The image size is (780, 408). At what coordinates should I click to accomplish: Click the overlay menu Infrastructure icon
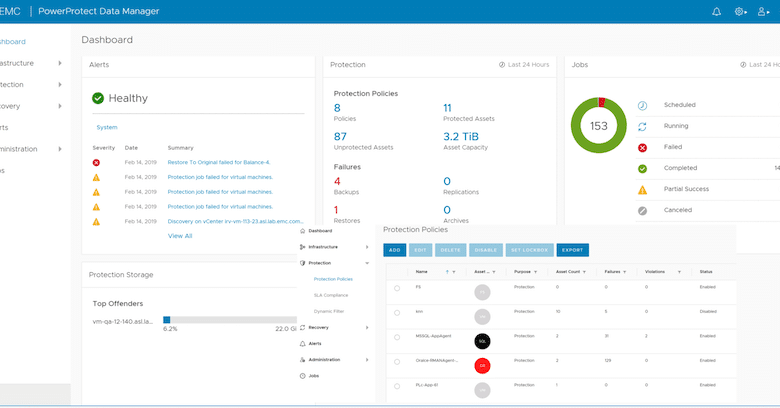(x=302, y=247)
